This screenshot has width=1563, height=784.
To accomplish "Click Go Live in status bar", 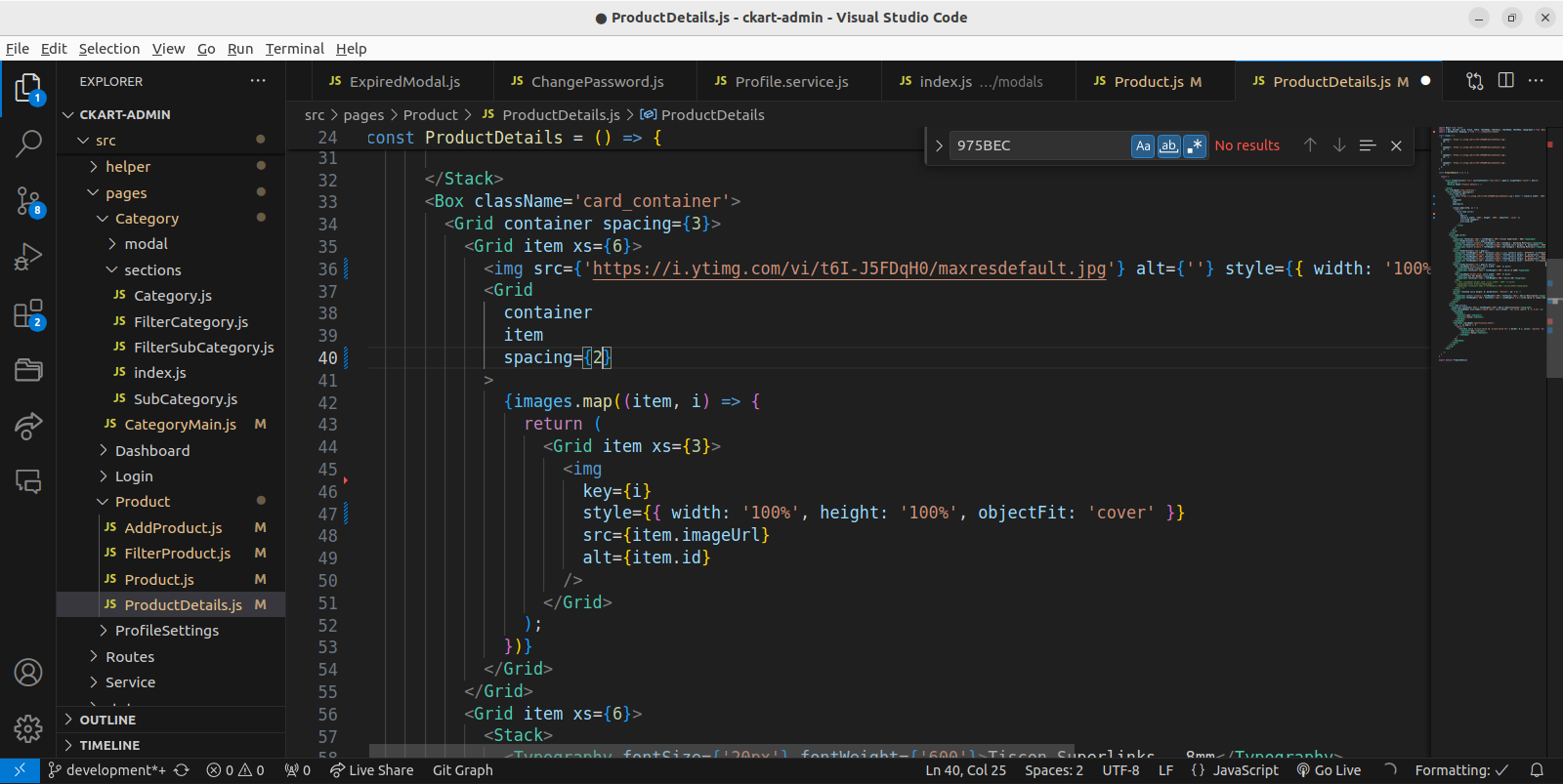I will tap(1329, 770).
